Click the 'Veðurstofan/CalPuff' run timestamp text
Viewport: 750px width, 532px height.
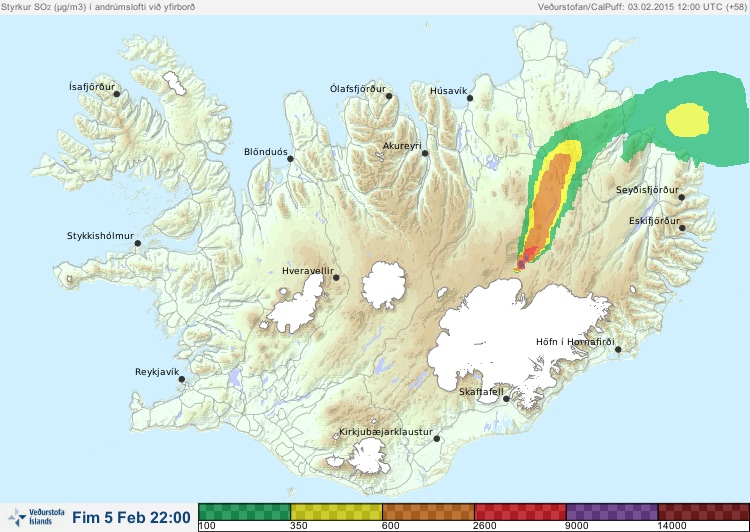coord(641,7)
